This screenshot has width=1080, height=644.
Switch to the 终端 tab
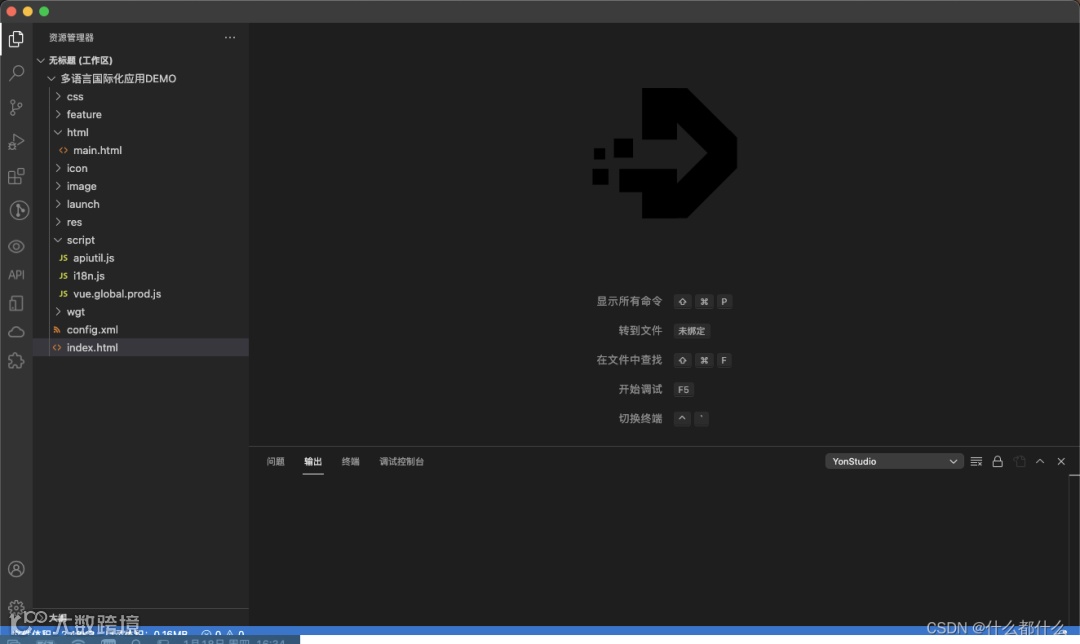click(x=351, y=461)
